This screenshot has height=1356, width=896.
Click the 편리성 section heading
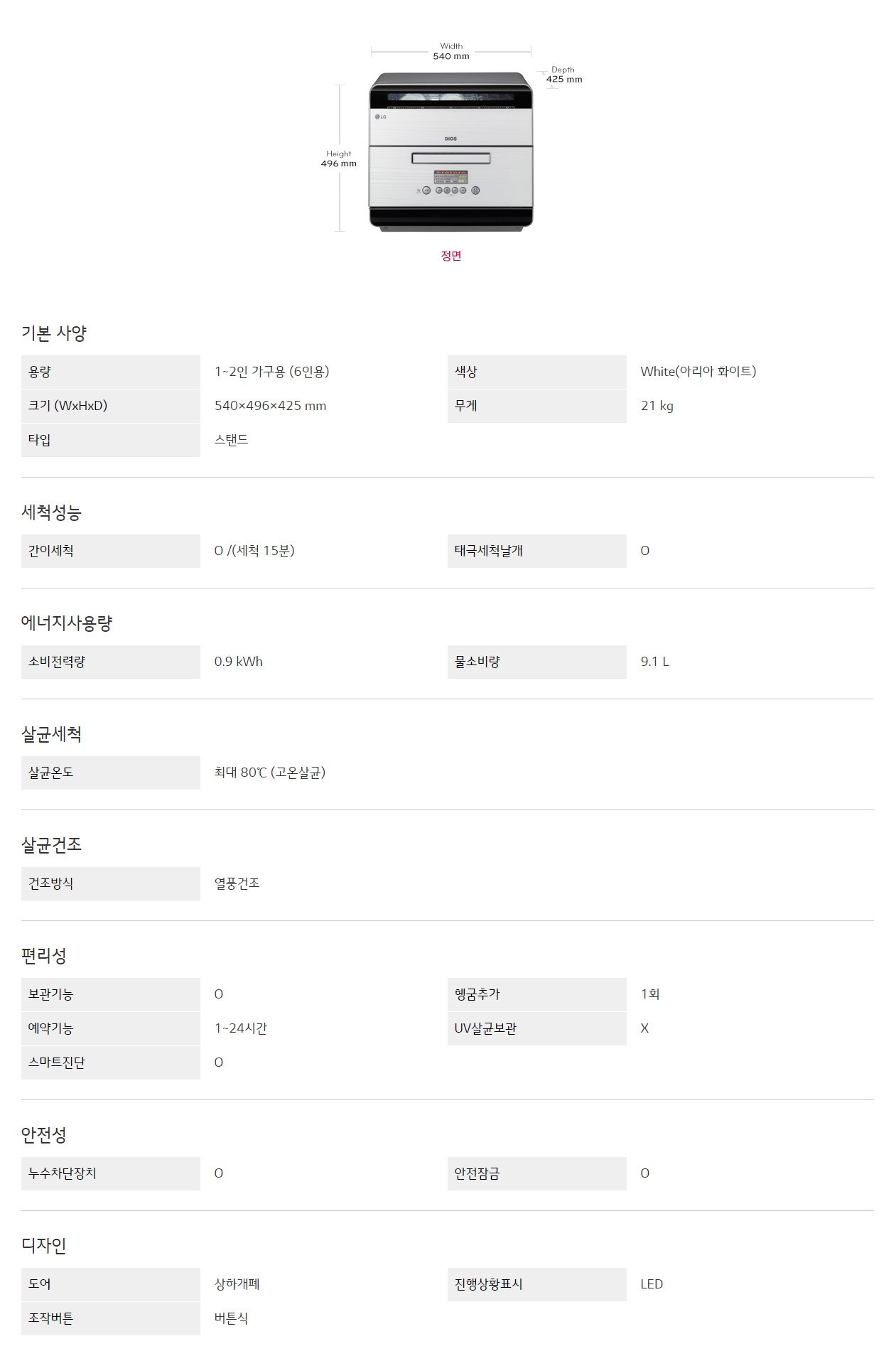[x=44, y=956]
